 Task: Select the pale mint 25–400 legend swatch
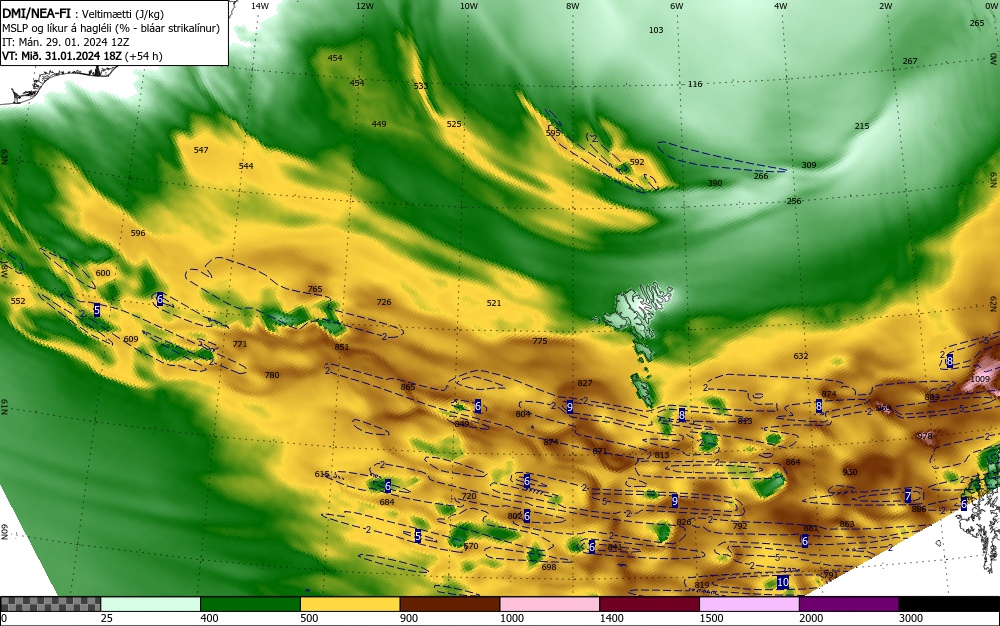coord(151,604)
